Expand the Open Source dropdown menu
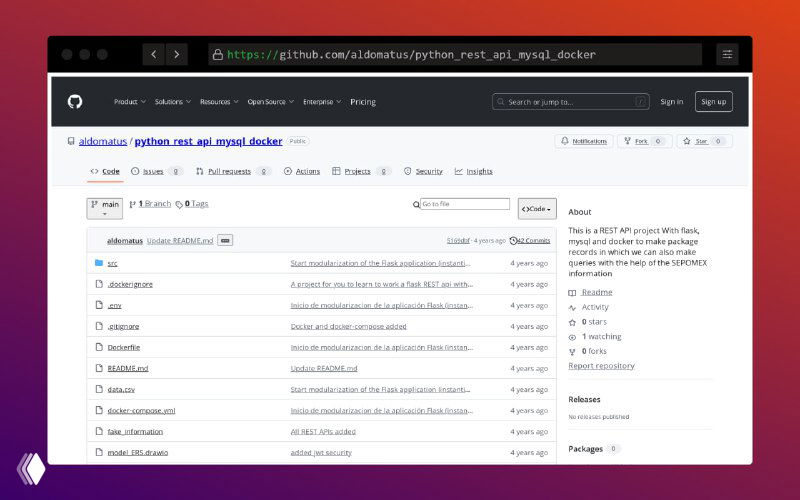Screen dimensions: 800x500 coord(271,102)
